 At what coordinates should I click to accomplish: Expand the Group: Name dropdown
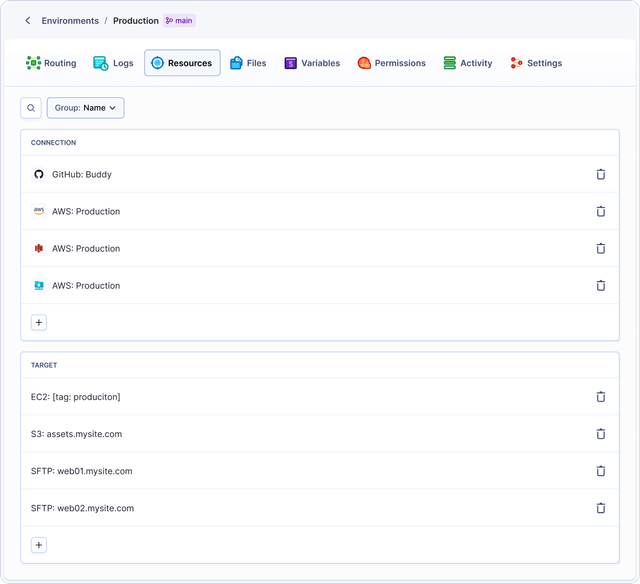coord(86,108)
